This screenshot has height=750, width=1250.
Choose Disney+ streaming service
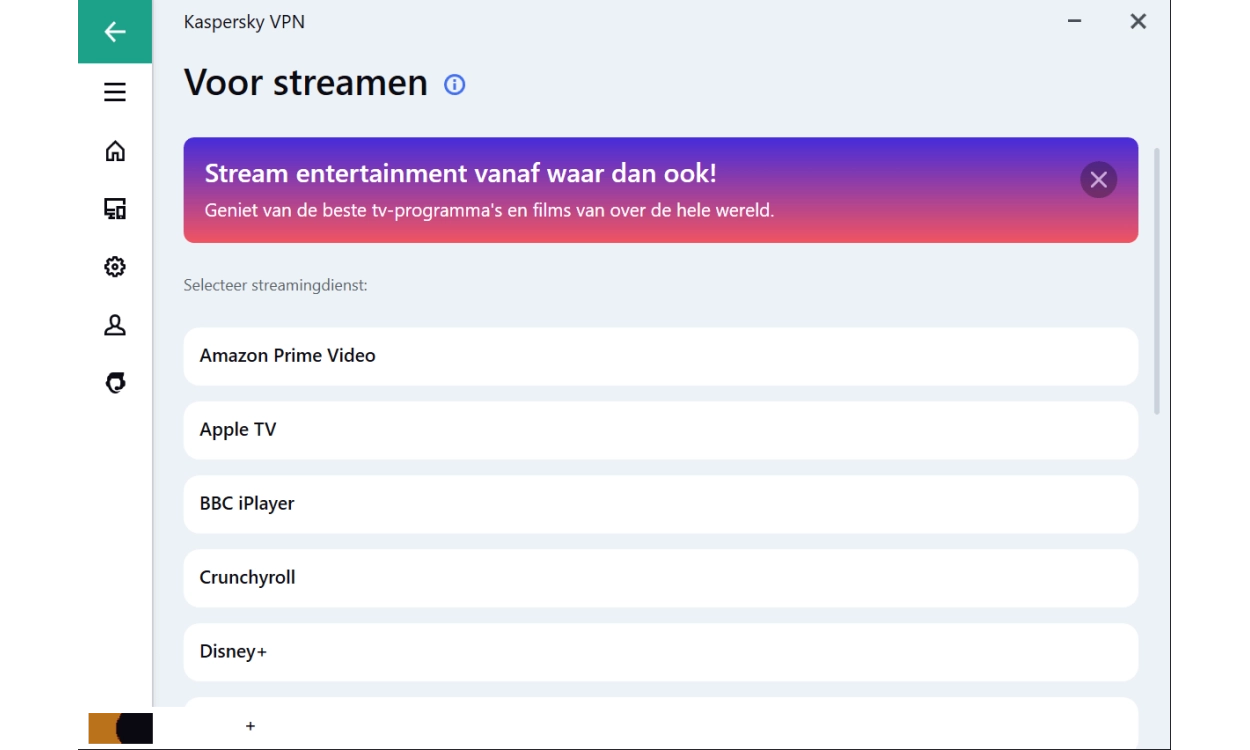(660, 652)
